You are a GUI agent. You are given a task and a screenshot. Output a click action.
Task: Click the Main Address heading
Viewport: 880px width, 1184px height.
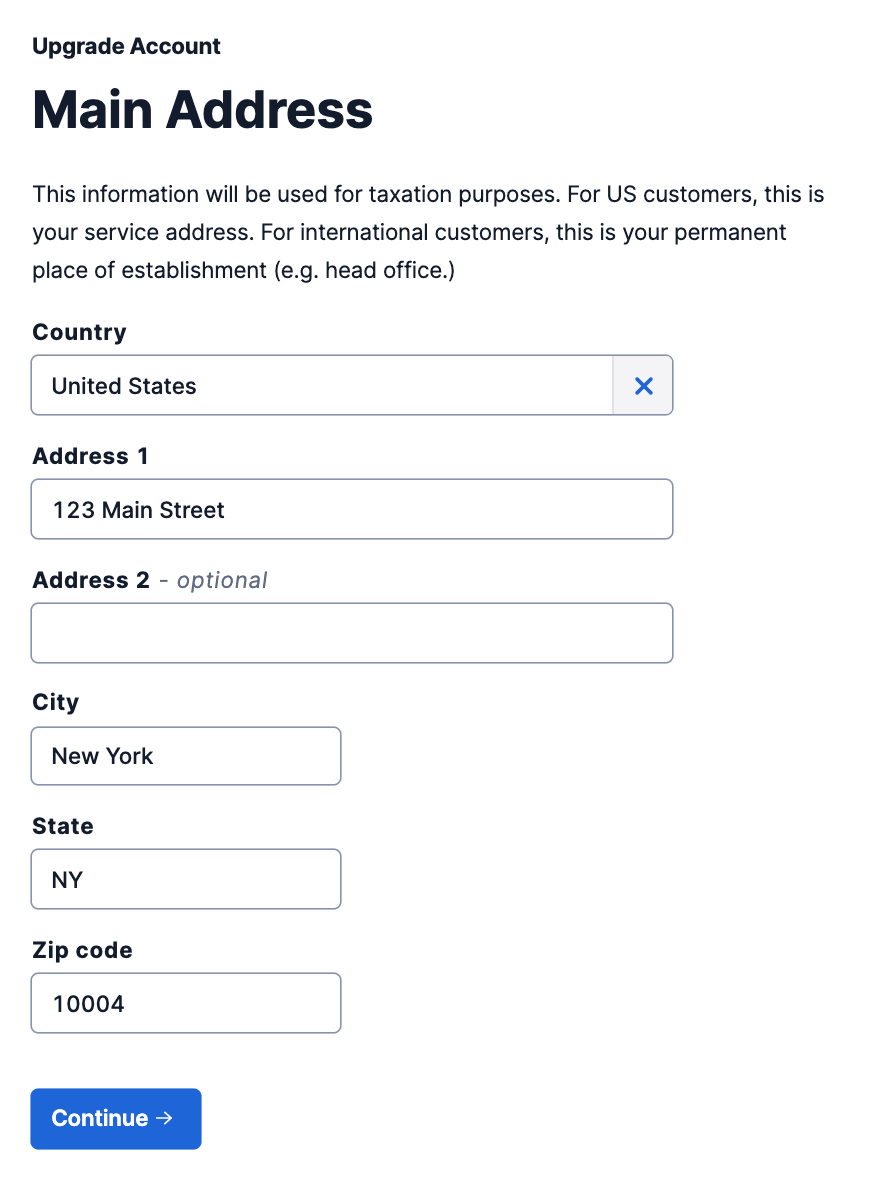[x=202, y=109]
